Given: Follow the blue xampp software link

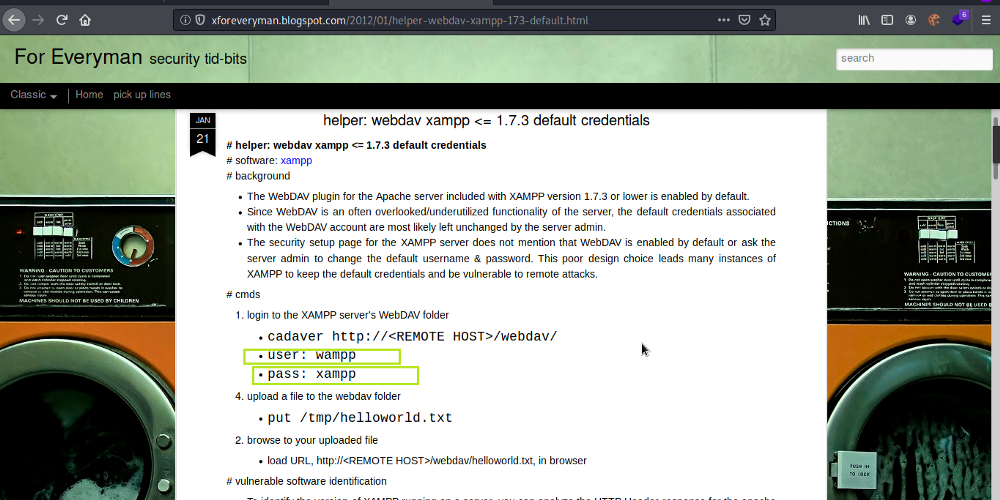Looking at the screenshot, I should click(296, 160).
